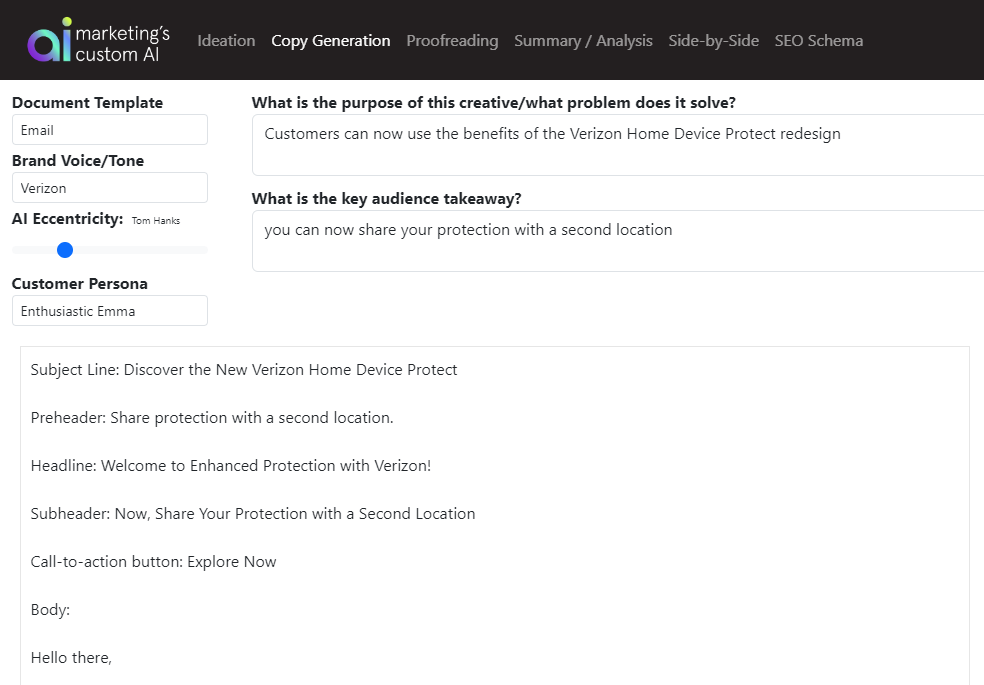Switch to the Proofreading tab
The height and width of the screenshot is (685, 984).
[x=452, y=41]
